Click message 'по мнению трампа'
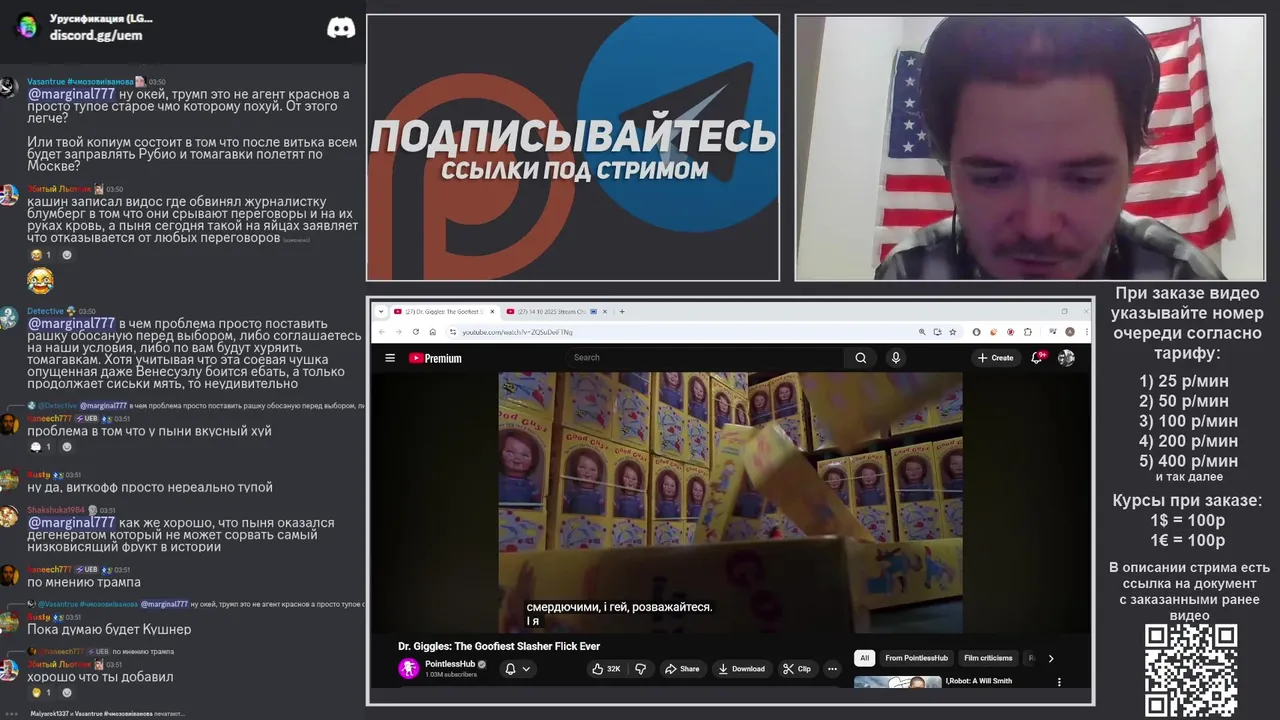This screenshot has width=1280, height=720. click(84, 582)
